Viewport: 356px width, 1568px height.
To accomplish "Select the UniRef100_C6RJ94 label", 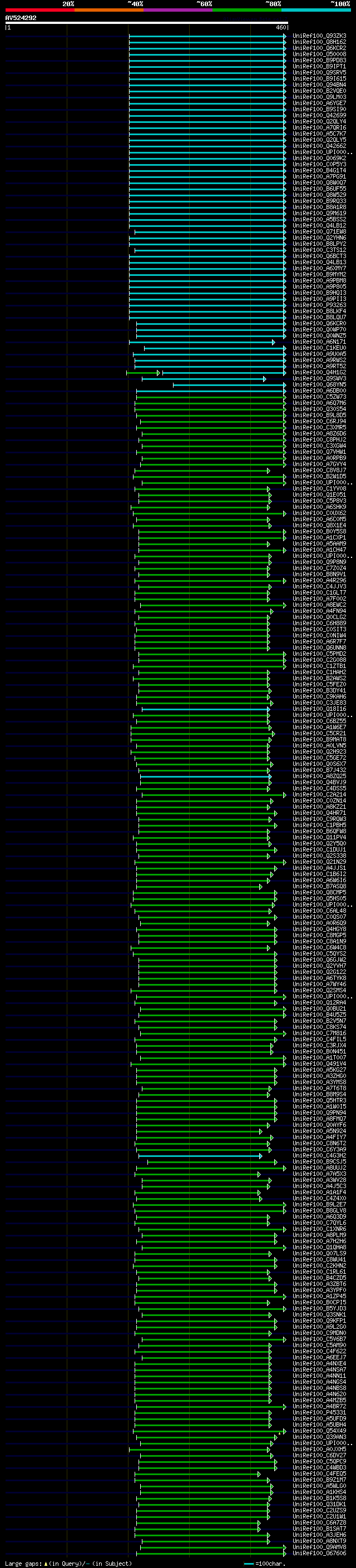I will tap(319, 422).
